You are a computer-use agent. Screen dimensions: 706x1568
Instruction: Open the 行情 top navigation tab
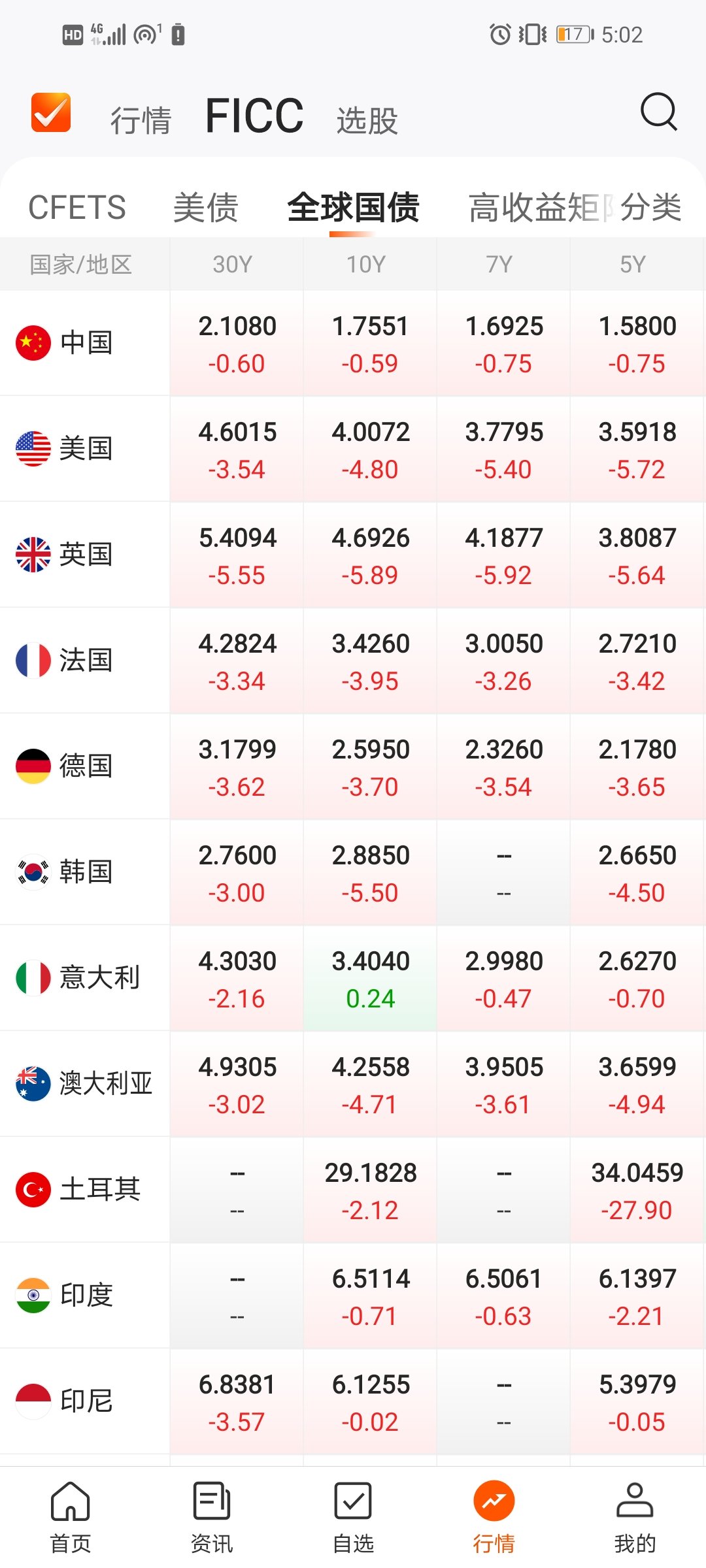click(141, 120)
